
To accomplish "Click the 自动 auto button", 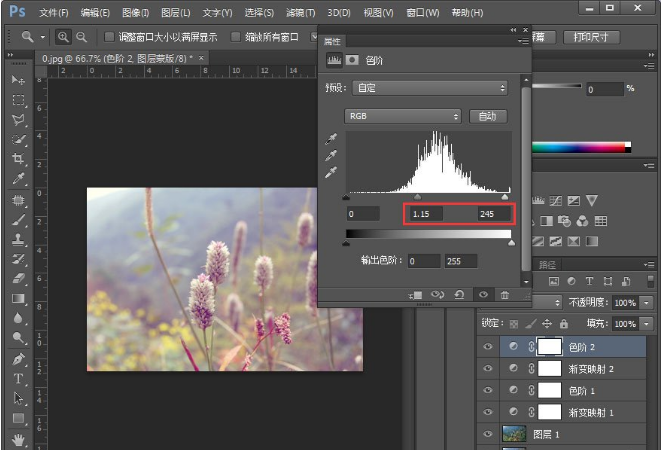I will (x=487, y=116).
